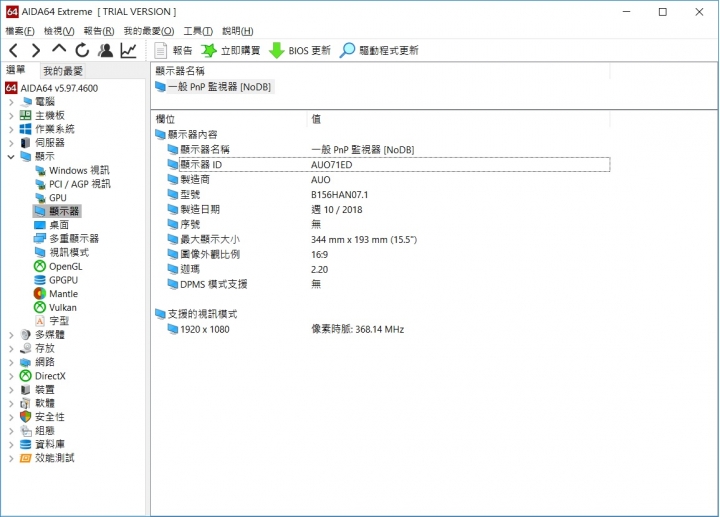
Task: Click the AIDA64 v5.97.4600 root node
Action: 52,88
